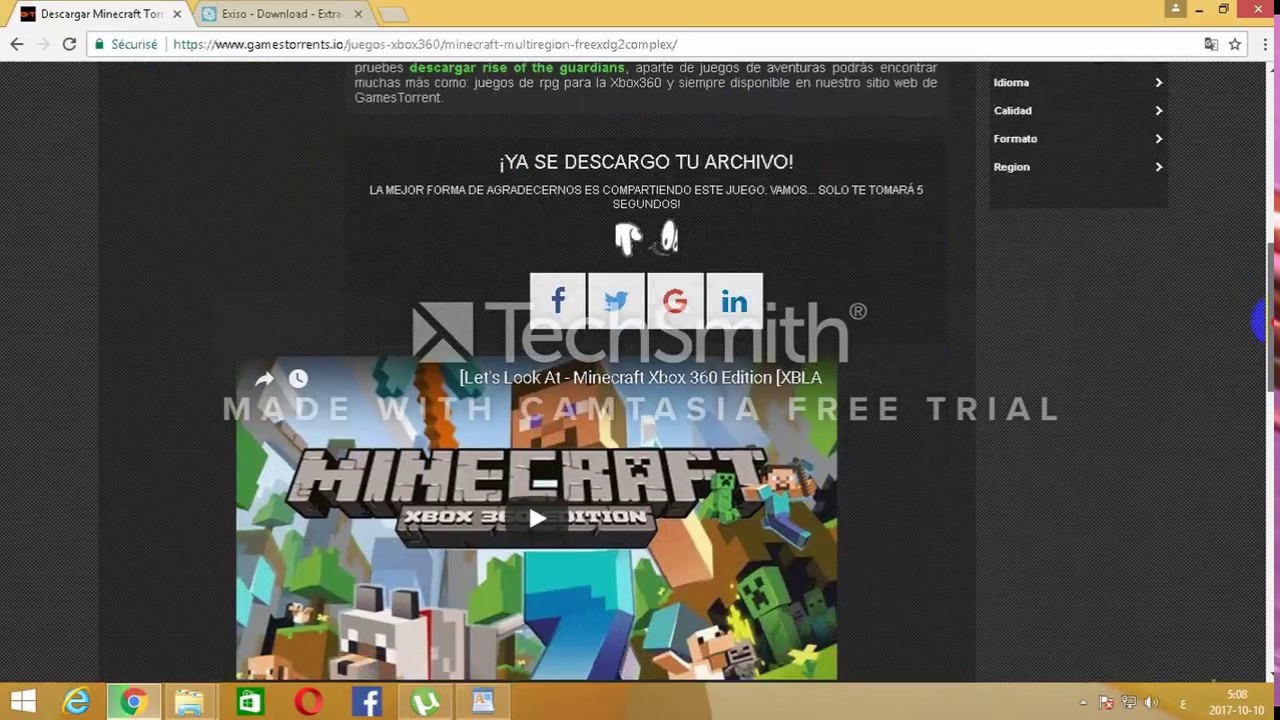Open a new browser tab

[x=393, y=14]
